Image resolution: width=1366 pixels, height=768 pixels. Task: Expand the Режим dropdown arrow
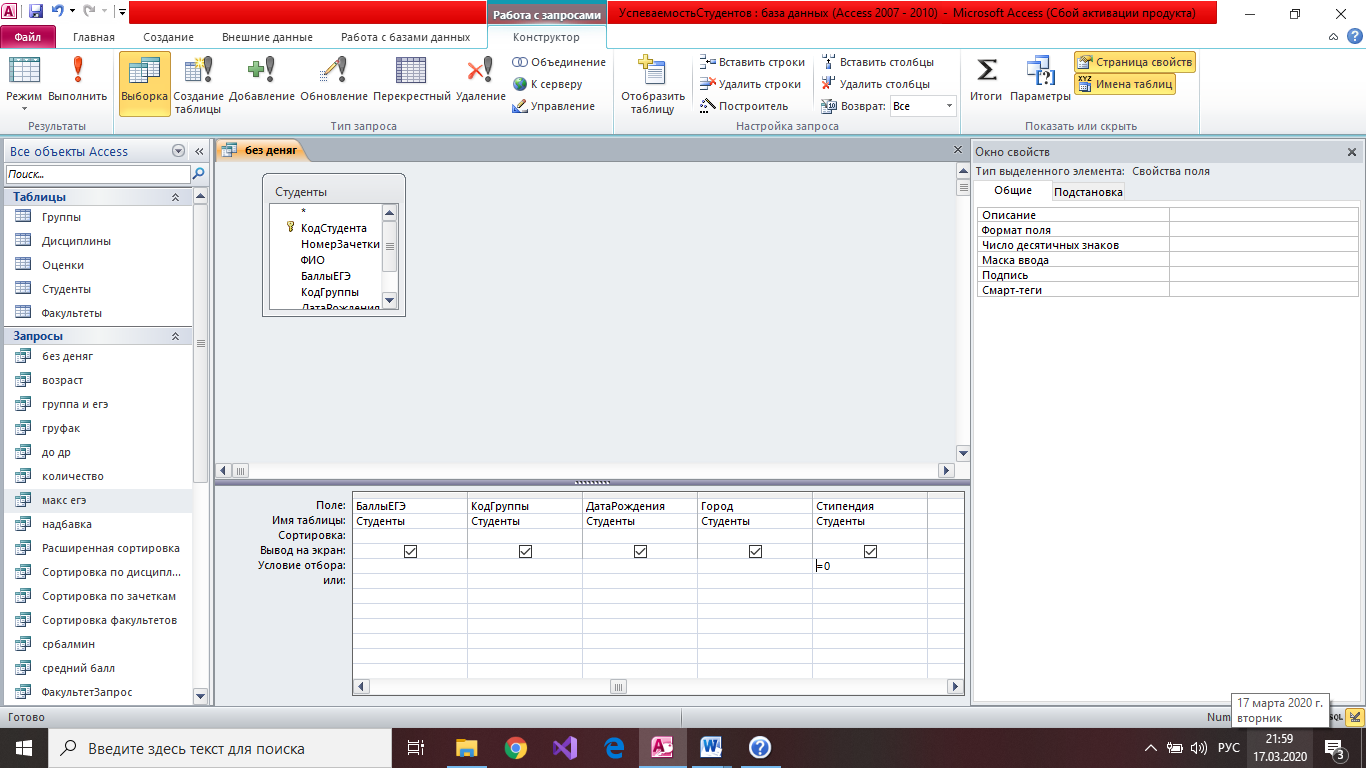pyautogui.click(x=24, y=108)
